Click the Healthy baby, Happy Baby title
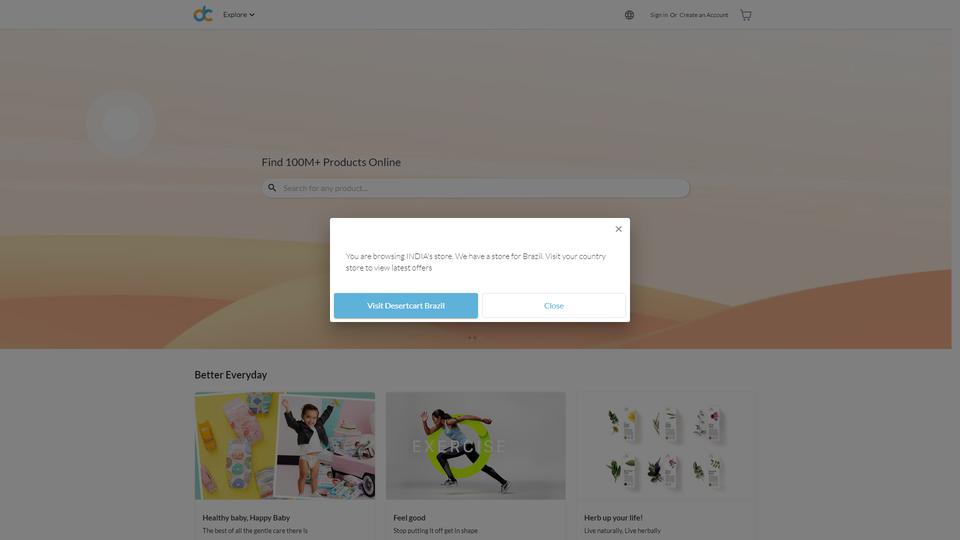 [246, 517]
